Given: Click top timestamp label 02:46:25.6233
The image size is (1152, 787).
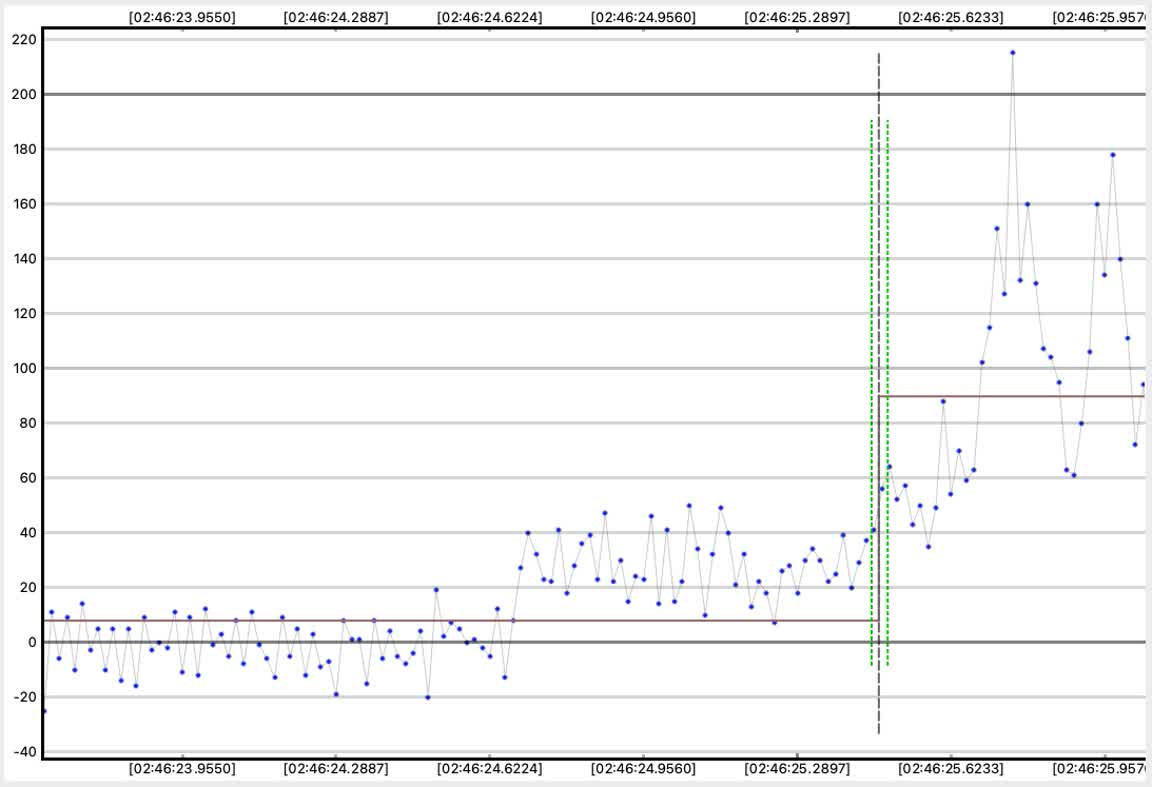Looking at the screenshot, I should click(951, 17).
